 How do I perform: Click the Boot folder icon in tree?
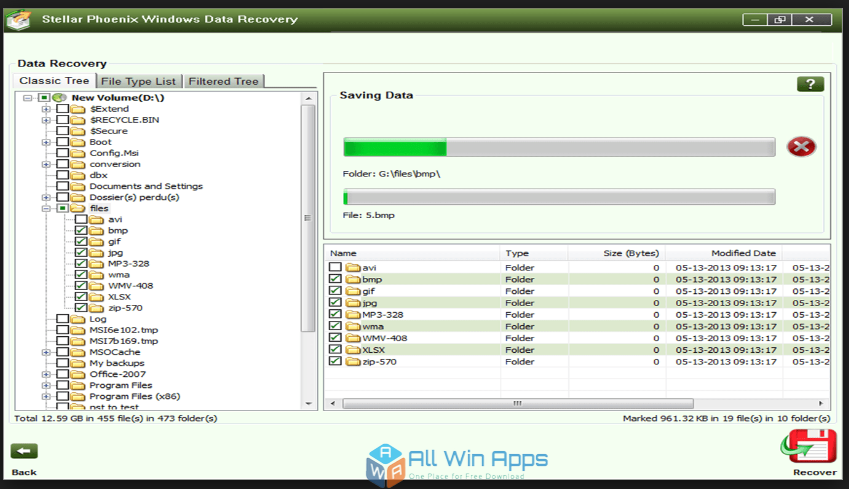tap(78, 142)
